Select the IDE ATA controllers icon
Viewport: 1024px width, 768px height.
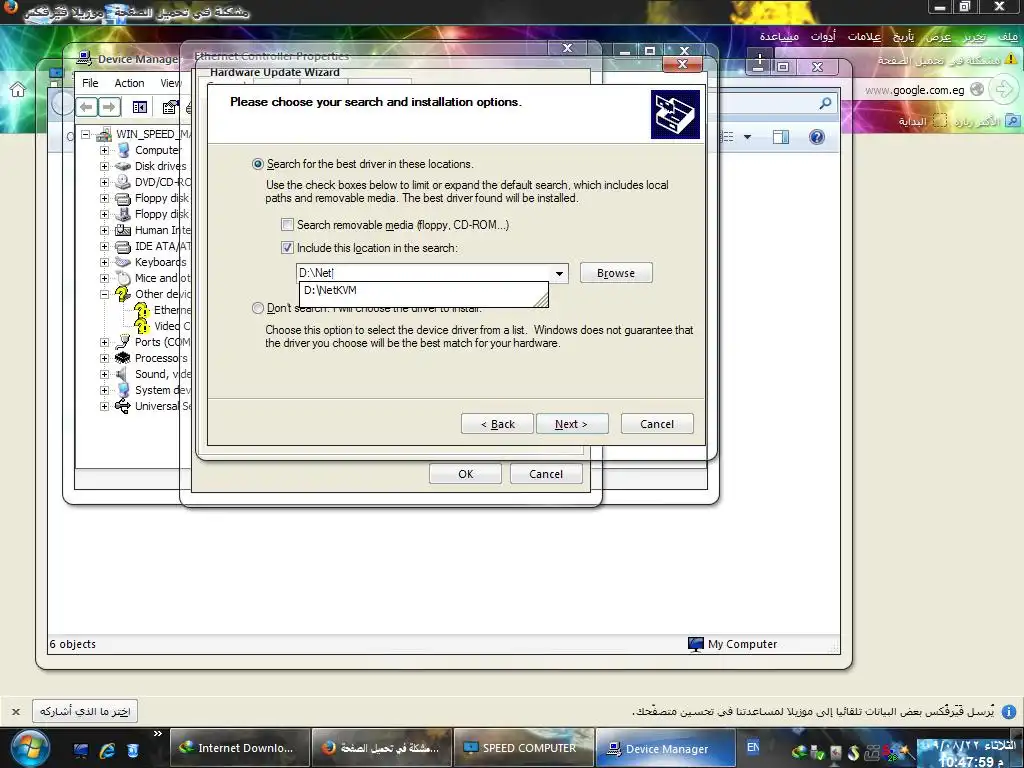click(123, 246)
